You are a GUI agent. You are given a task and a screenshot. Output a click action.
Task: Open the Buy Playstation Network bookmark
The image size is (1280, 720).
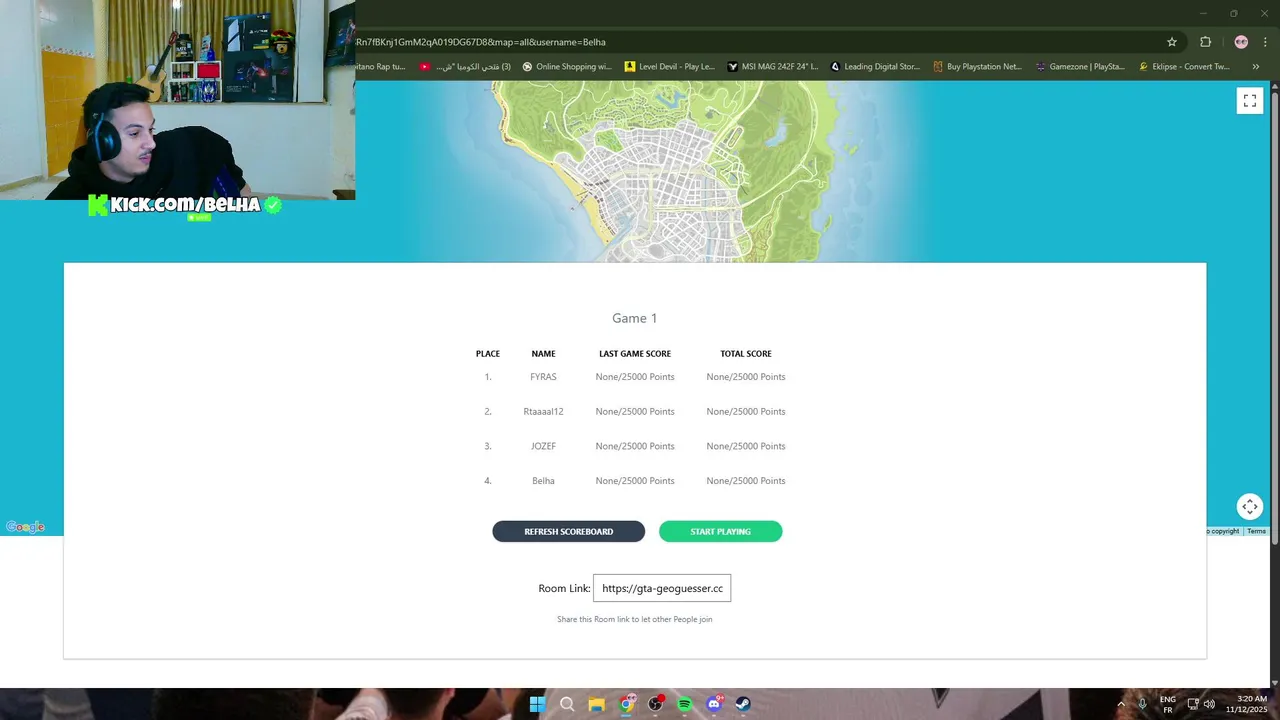pyautogui.click(x=977, y=67)
